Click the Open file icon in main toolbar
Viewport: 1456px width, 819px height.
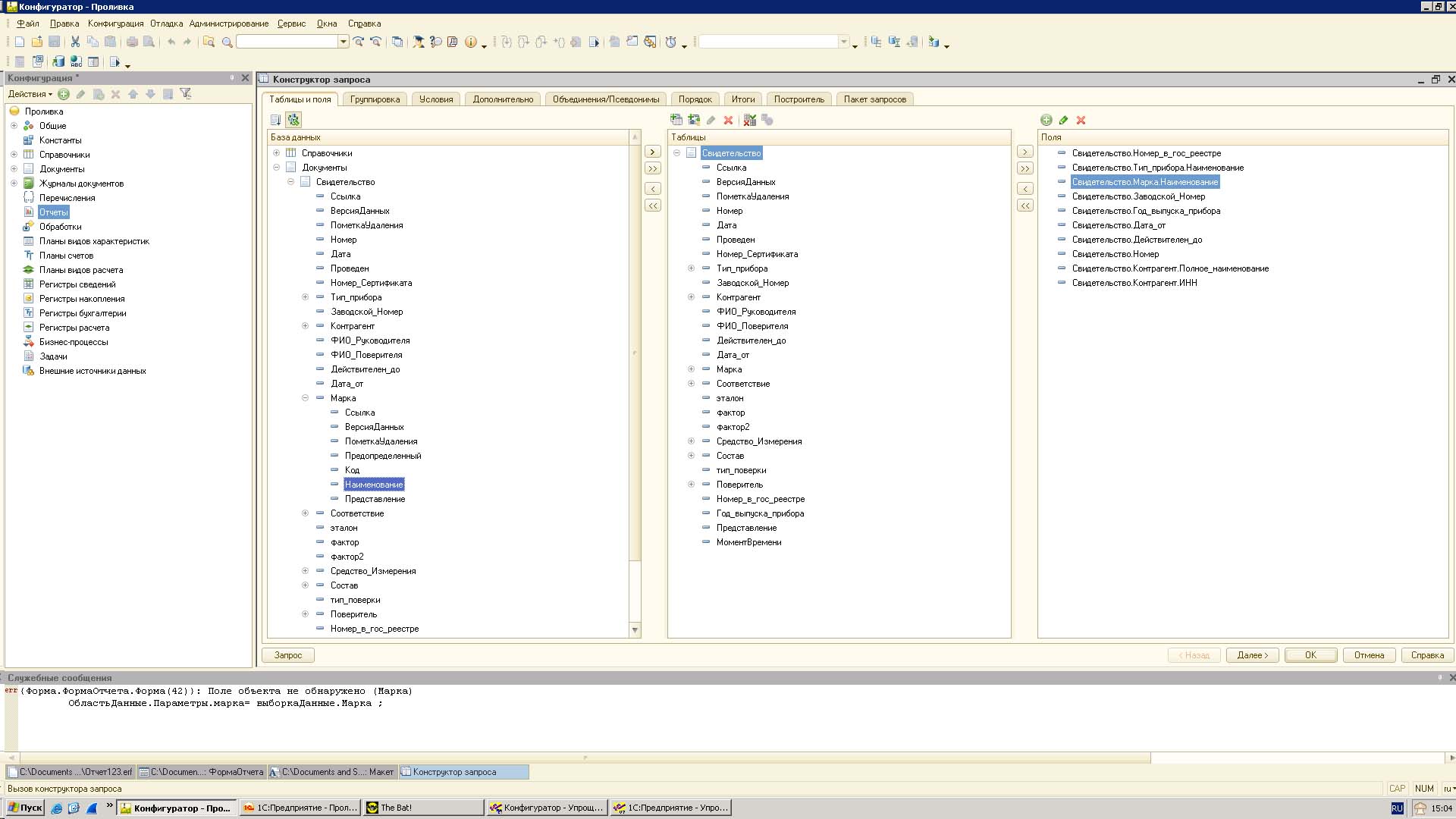pyautogui.click(x=37, y=42)
